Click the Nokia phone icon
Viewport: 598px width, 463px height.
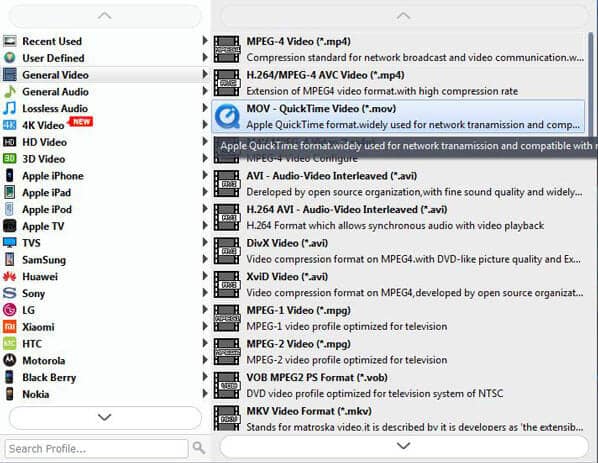pyautogui.click(x=10, y=394)
